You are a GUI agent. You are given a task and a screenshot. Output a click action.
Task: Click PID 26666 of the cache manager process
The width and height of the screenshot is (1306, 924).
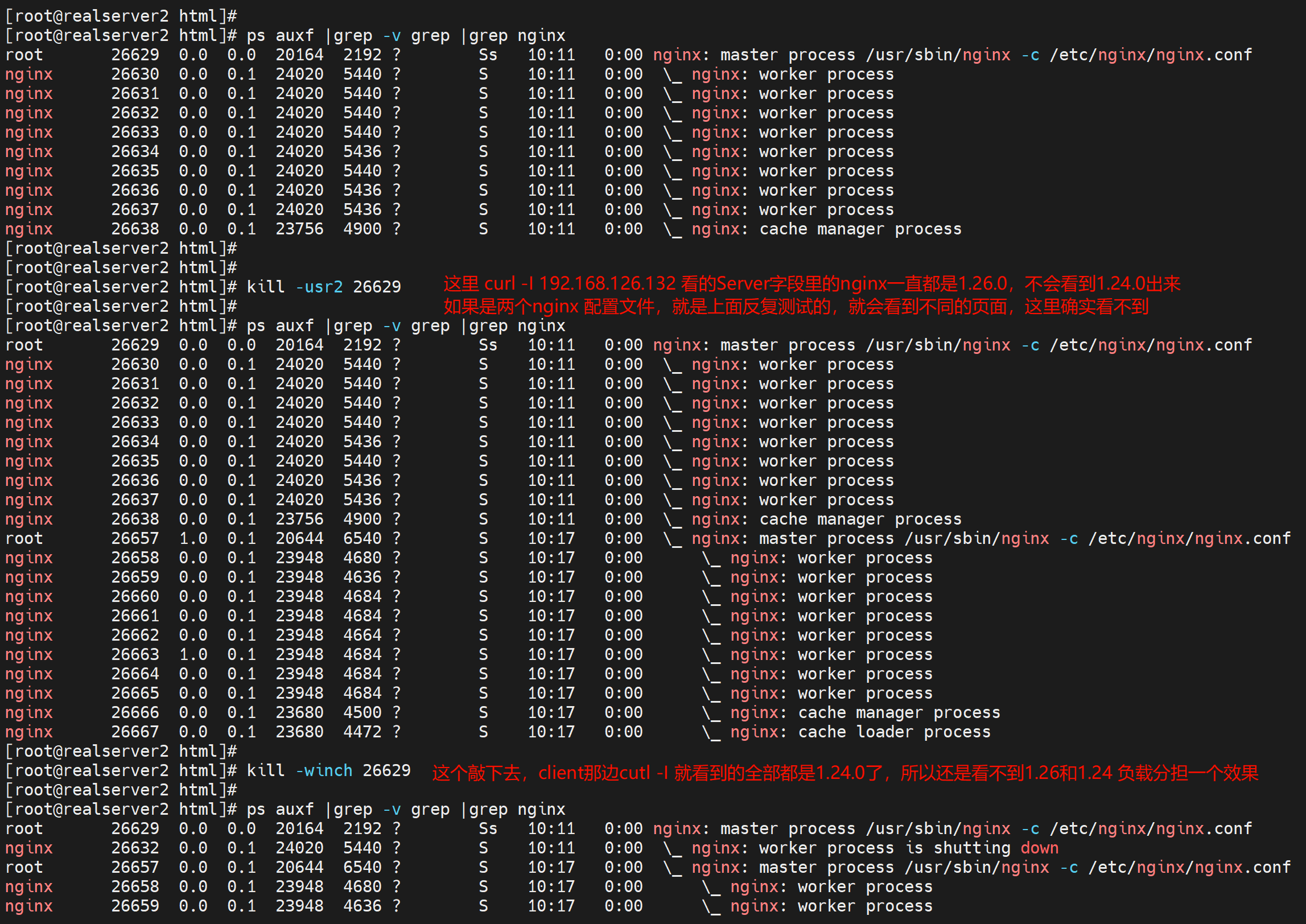click(x=135, y=712)
